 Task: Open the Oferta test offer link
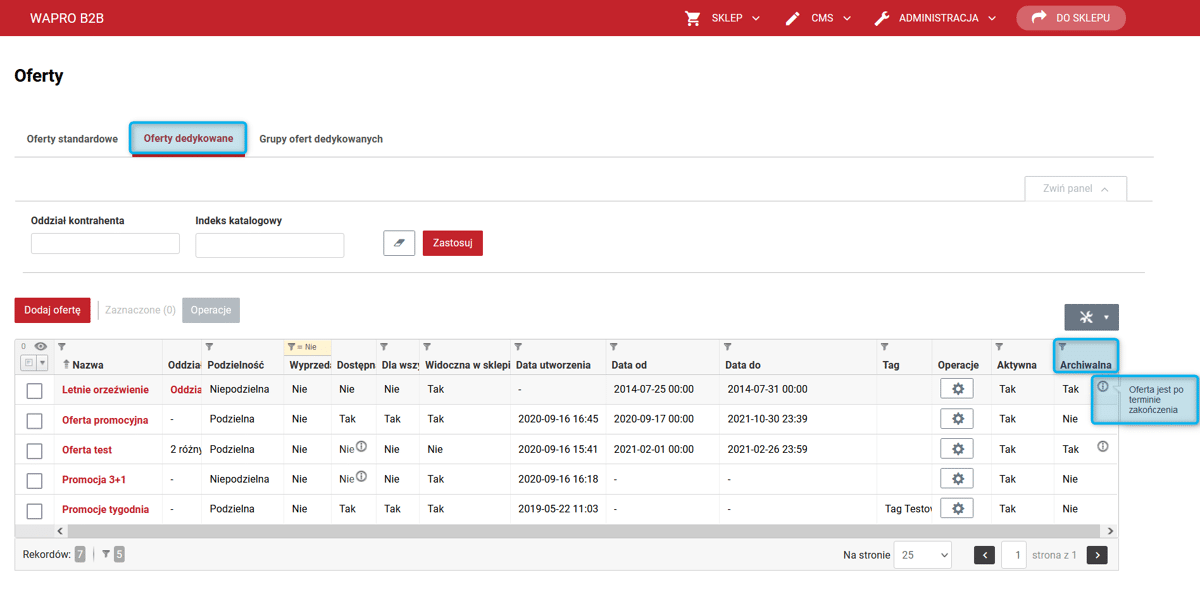(x=87, y=450)
